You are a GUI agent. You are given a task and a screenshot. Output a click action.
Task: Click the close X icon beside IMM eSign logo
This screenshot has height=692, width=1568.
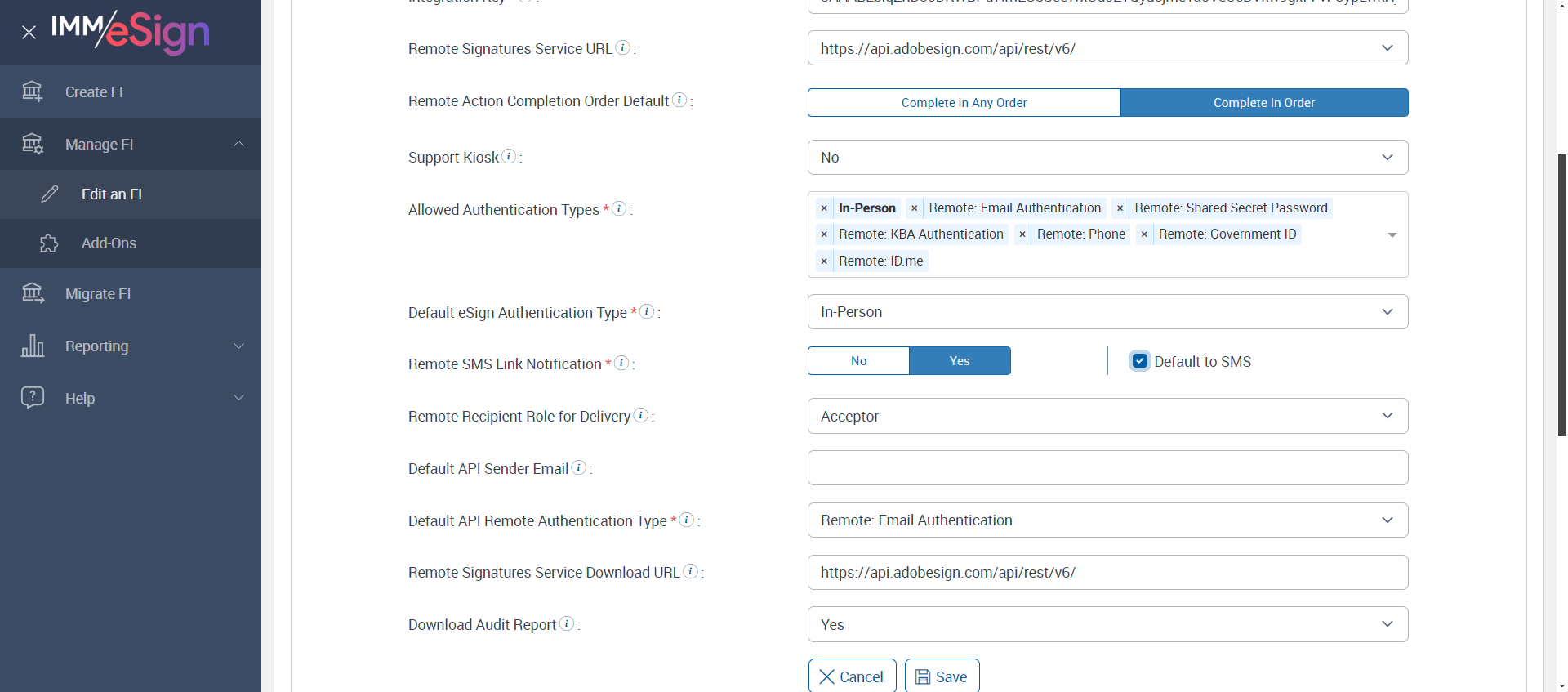29,33
